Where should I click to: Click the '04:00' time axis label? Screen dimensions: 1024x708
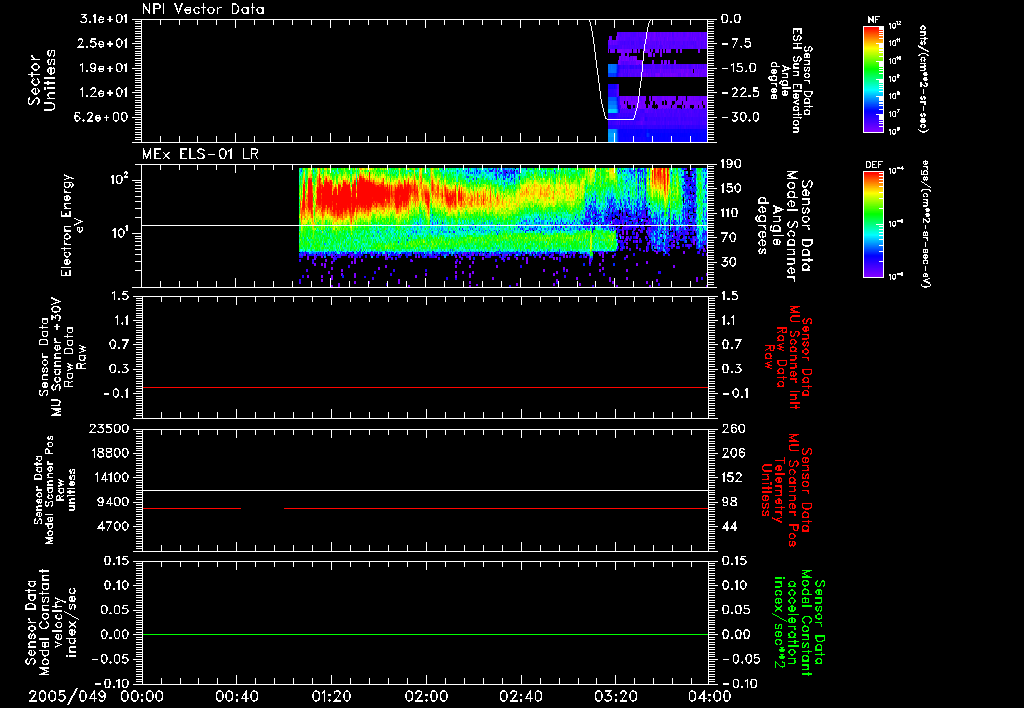pyautogui.click(x=710, y=696)
